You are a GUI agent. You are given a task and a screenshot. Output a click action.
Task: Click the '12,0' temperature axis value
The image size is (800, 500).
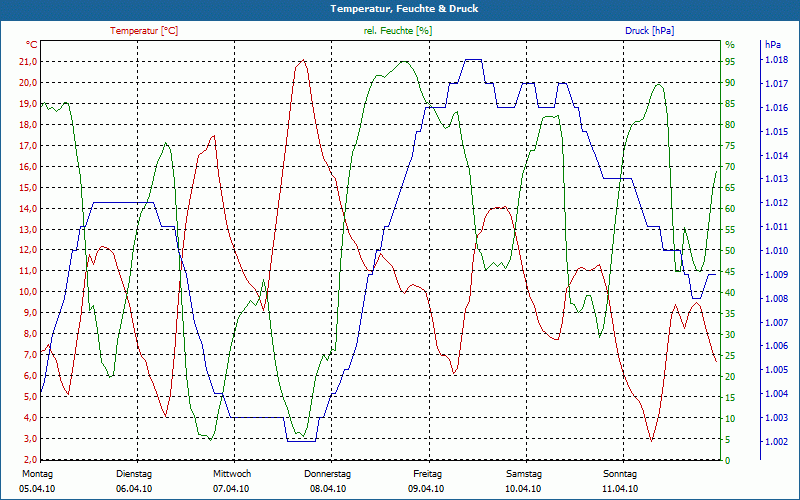coord(28,250)
